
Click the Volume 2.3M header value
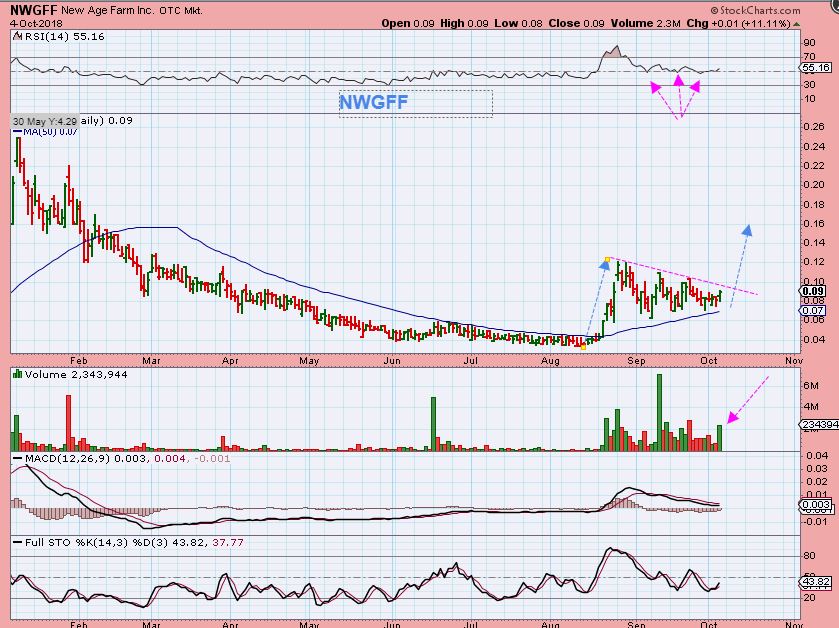(646, 24)
